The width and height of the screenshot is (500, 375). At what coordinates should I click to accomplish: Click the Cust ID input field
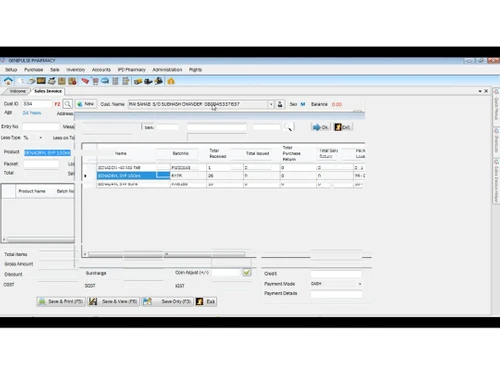tap(37, 104)
